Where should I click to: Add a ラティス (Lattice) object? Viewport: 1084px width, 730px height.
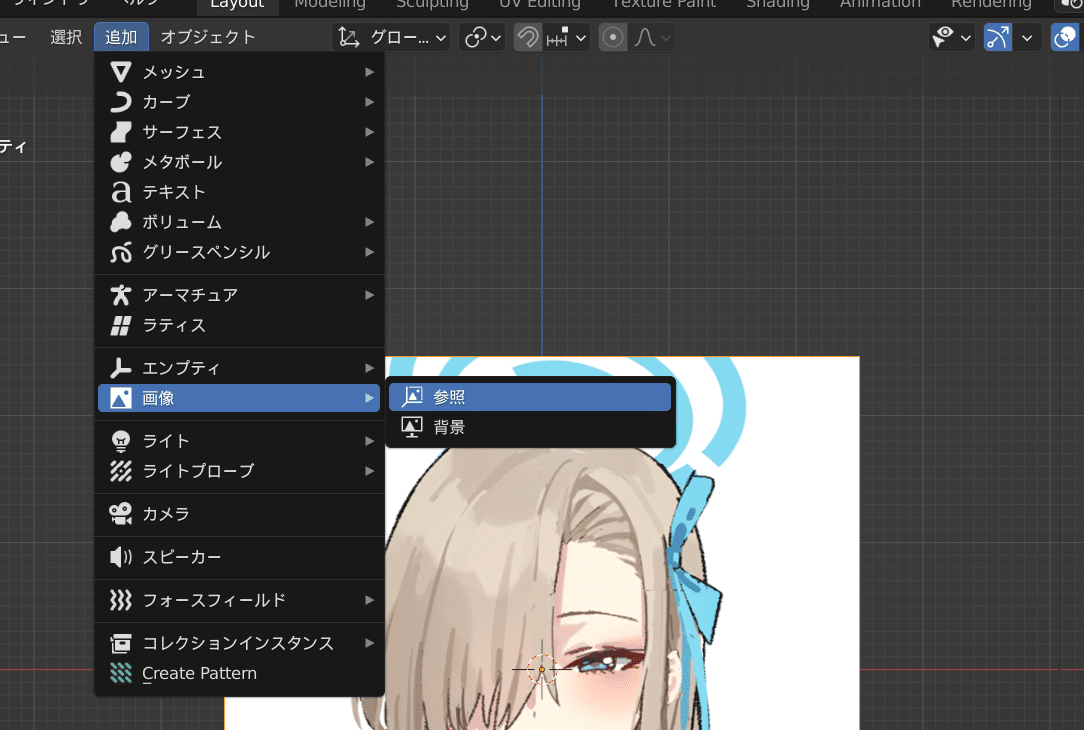[x=239, y=325]
